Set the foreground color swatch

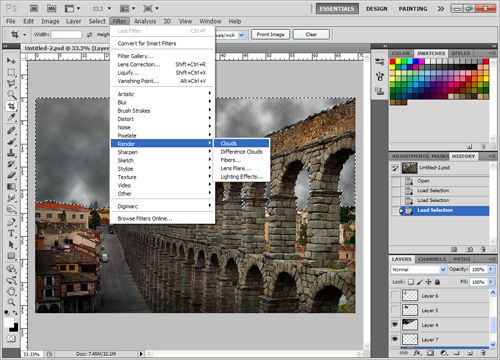[x=8, y=322]
